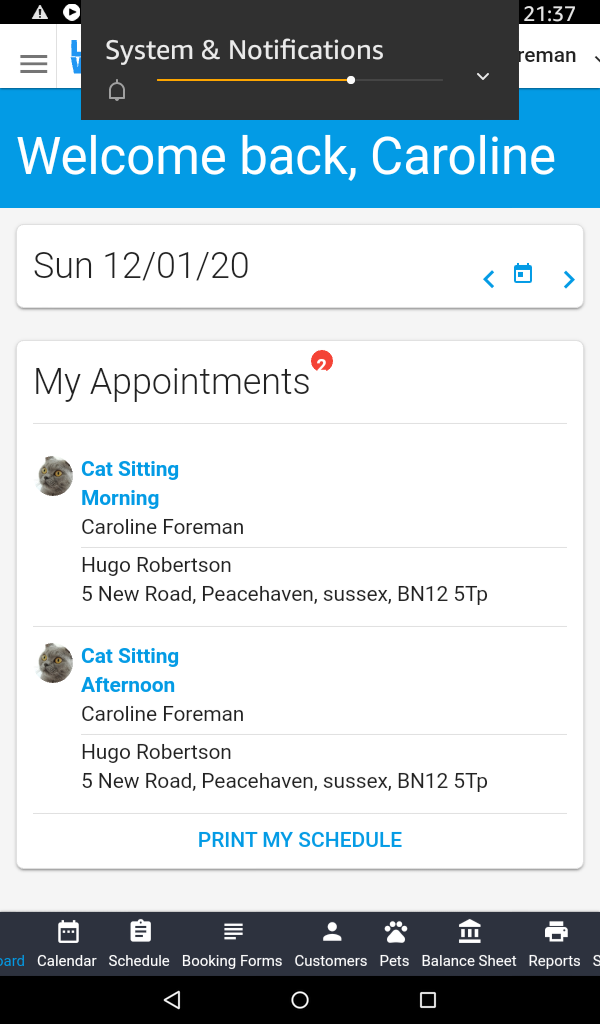Go to next day with right chevron

coord(568,279)
